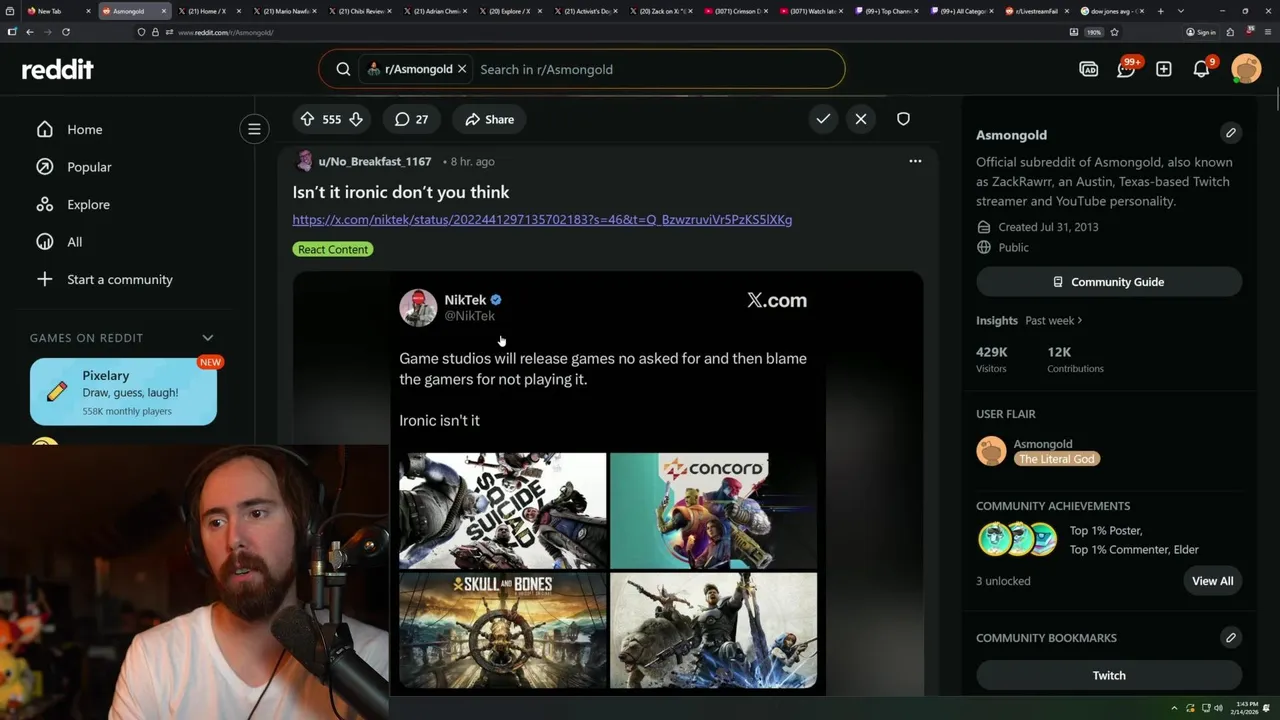Screen dimensions: 1280x720
Task: Open the 'Isn't it ironic don't you think' post
Action: (401, 192)
